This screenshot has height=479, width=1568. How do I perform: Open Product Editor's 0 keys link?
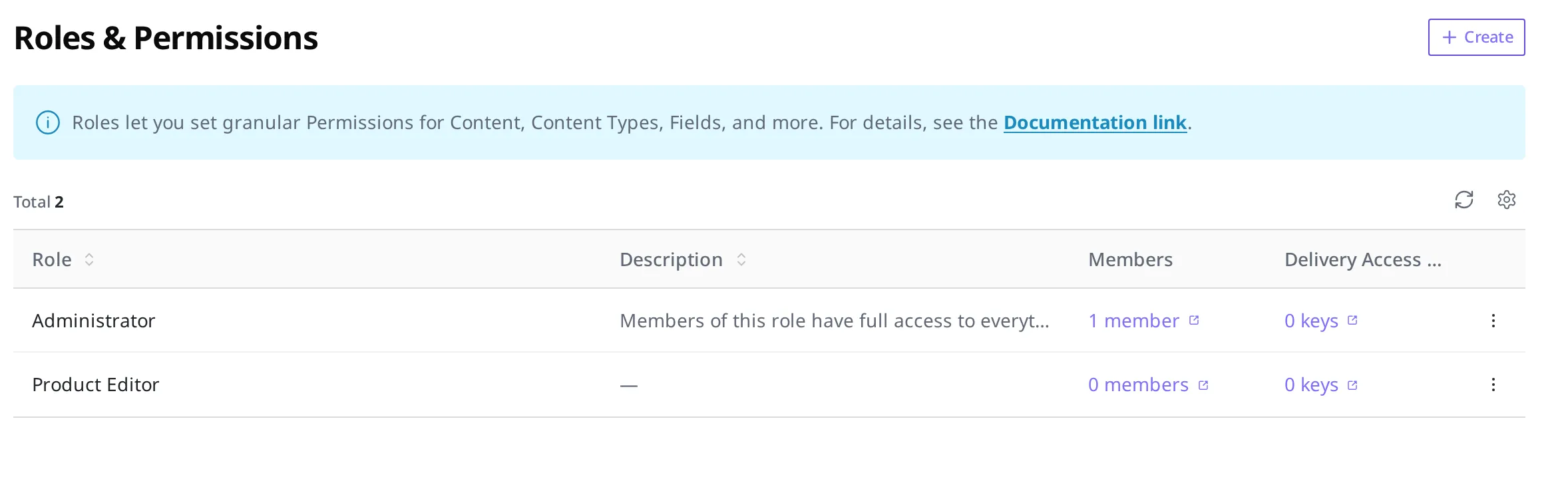(1311, 385)
